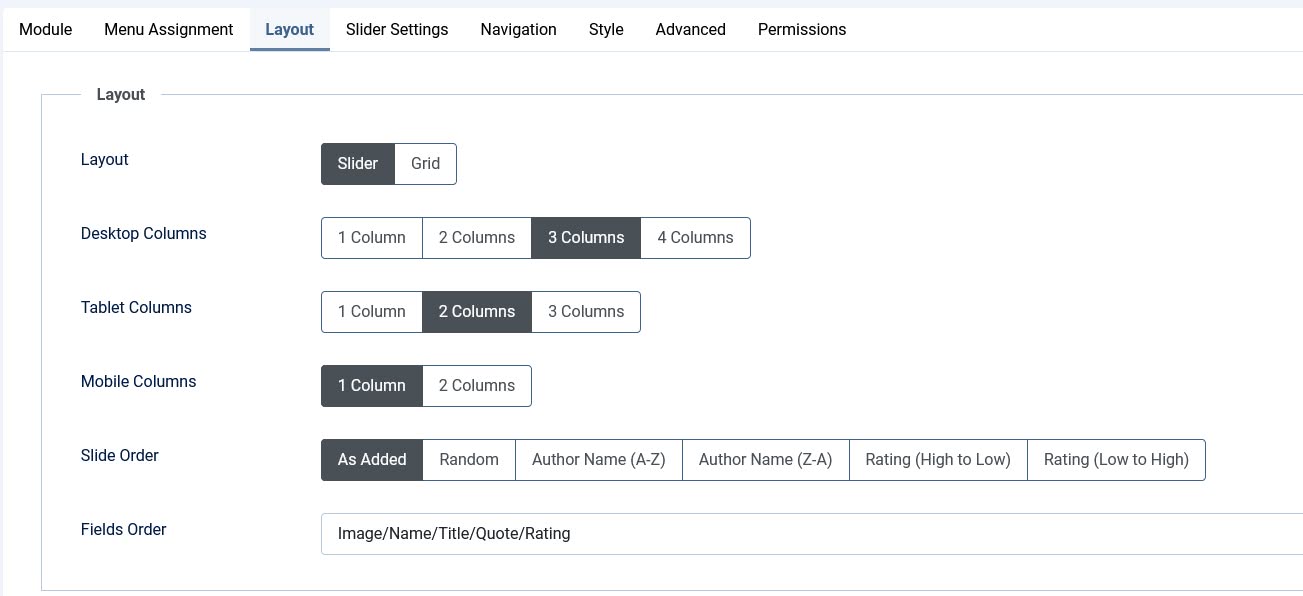Set Tablet Columns to 3 Columns
This screenshot has width=1303, height=596.
tap(586, 312)
